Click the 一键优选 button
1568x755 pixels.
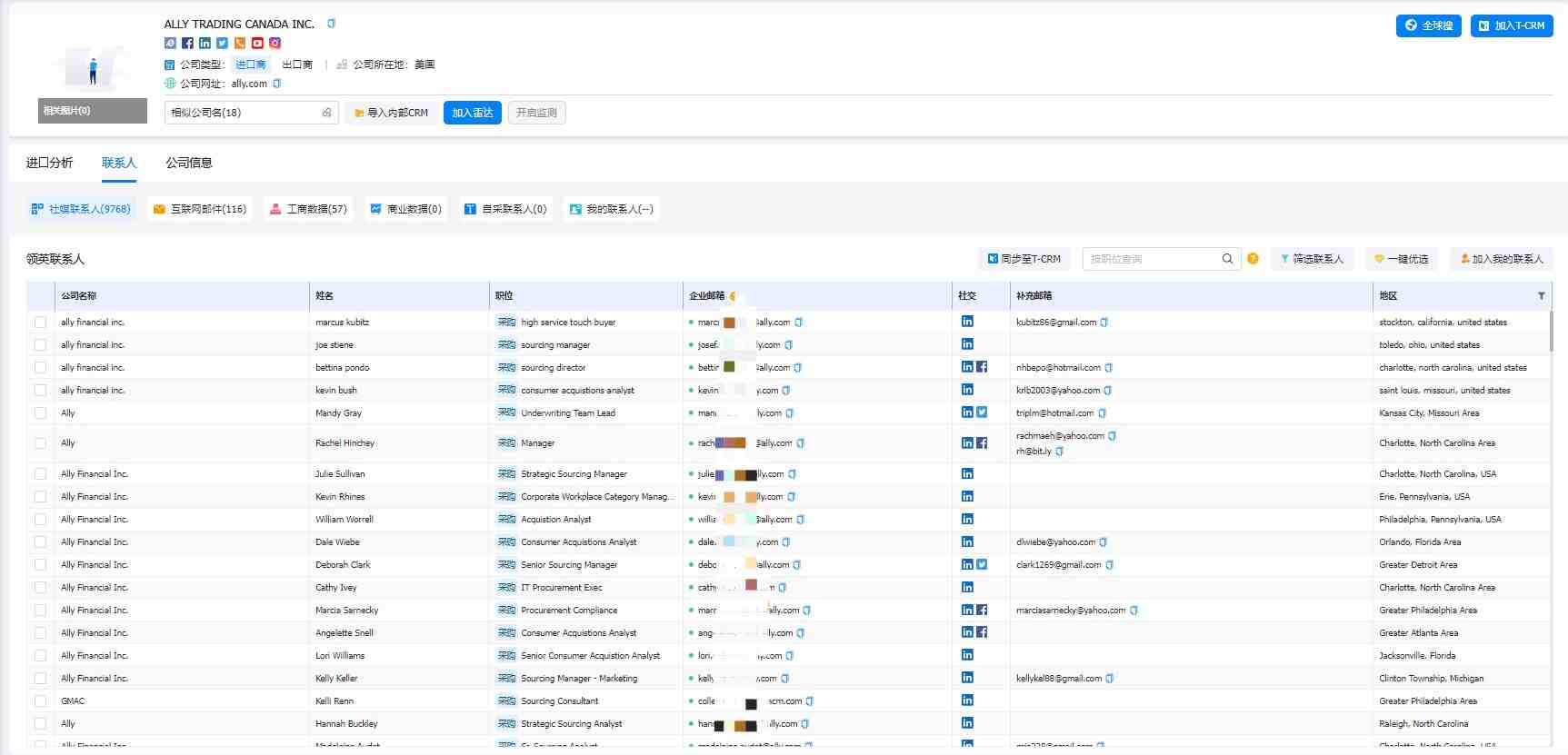click(x=1402, y=259)
